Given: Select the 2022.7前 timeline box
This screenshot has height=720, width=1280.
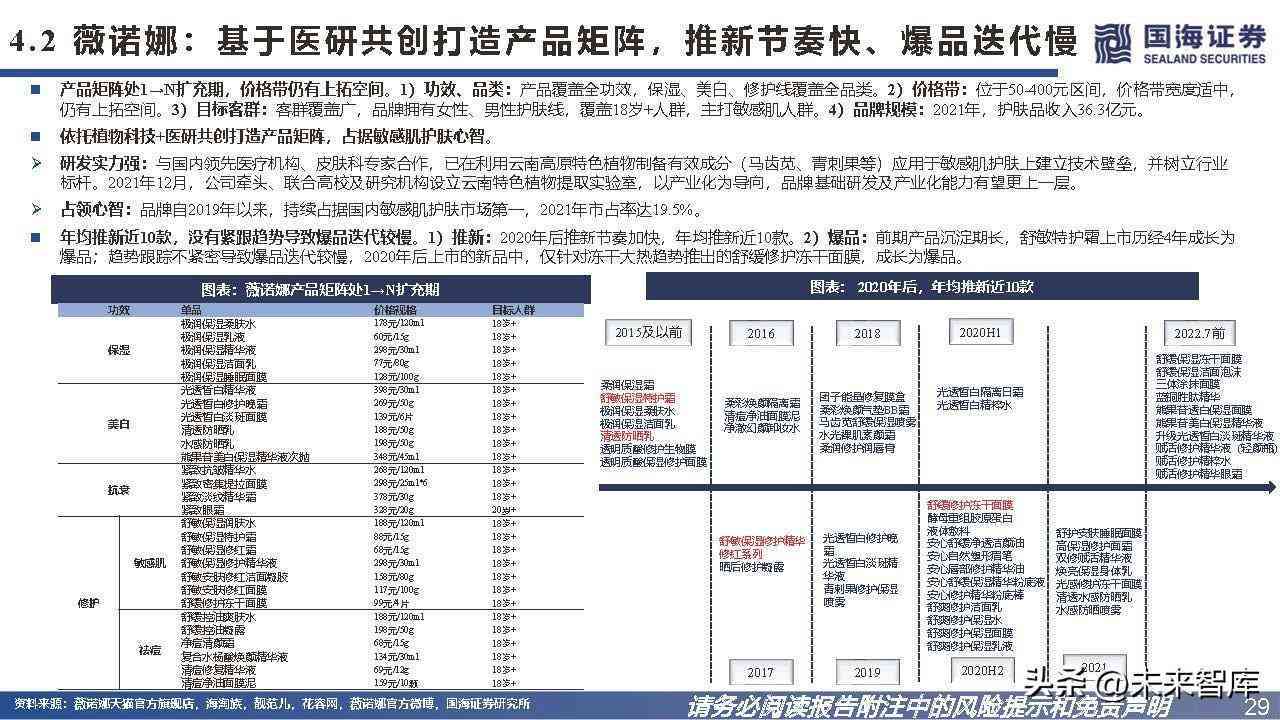Looking at the screenshot, I should coord(1199,333).
